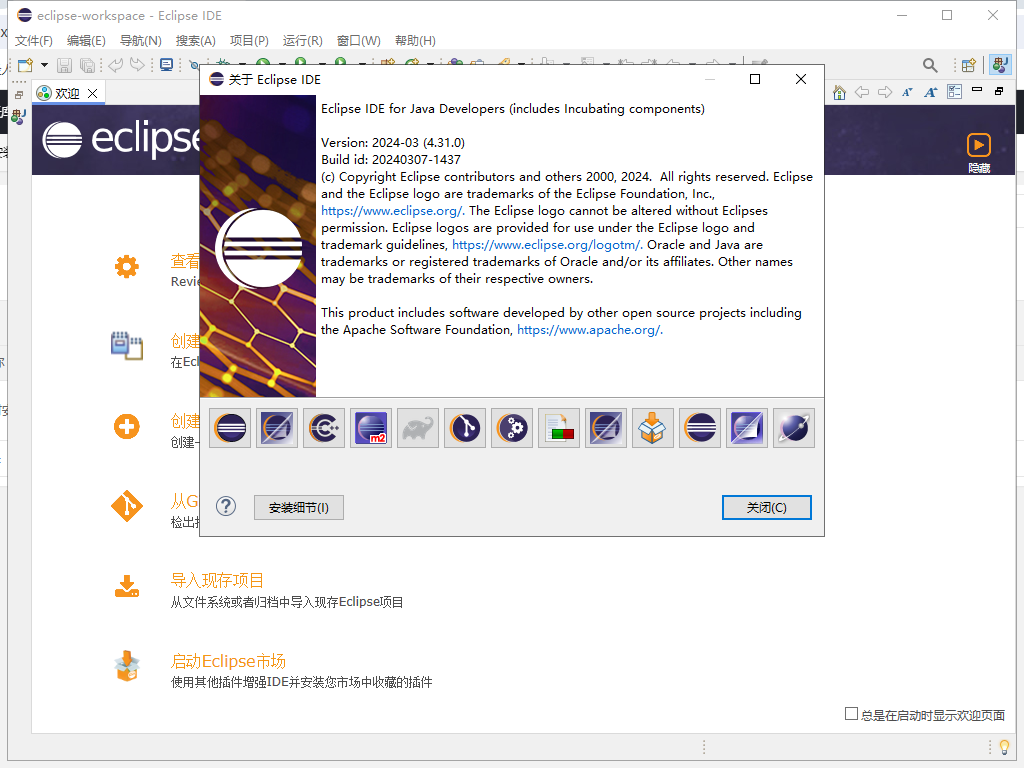Click the EGit branch feature icon
The height and width of the screenshot is (768, 1024).
click(465, 427)
